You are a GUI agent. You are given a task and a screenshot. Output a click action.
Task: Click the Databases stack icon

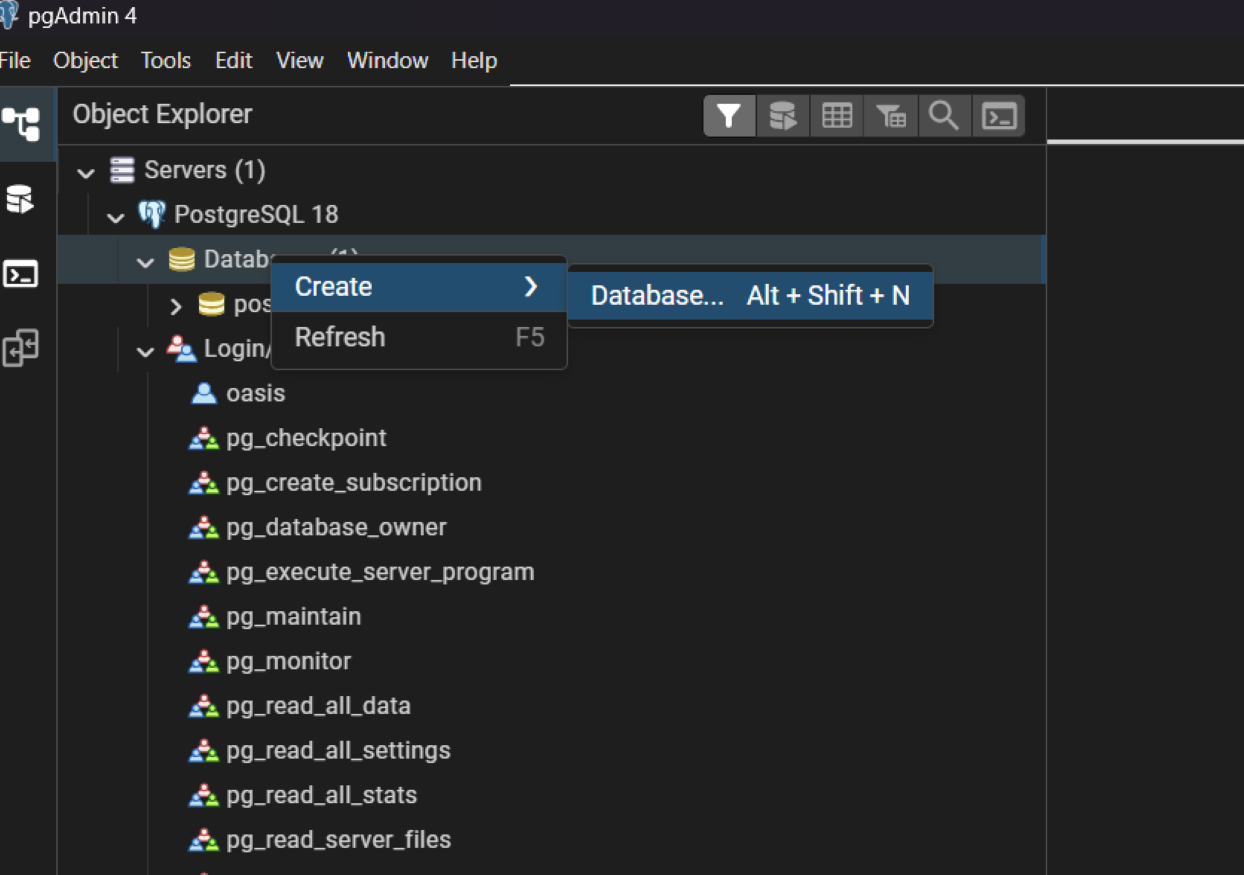tap(182, 259)
